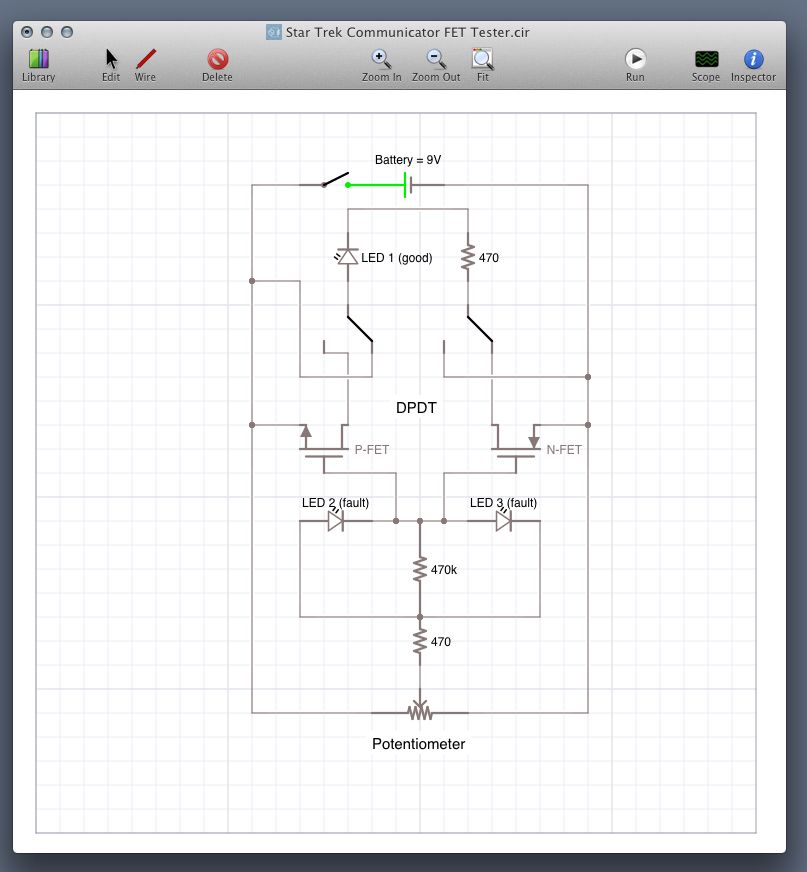Click the 'LED 3 (fault)' label
Screen dimensions: 807x872
pyautogui.click(x=503, y=503)
